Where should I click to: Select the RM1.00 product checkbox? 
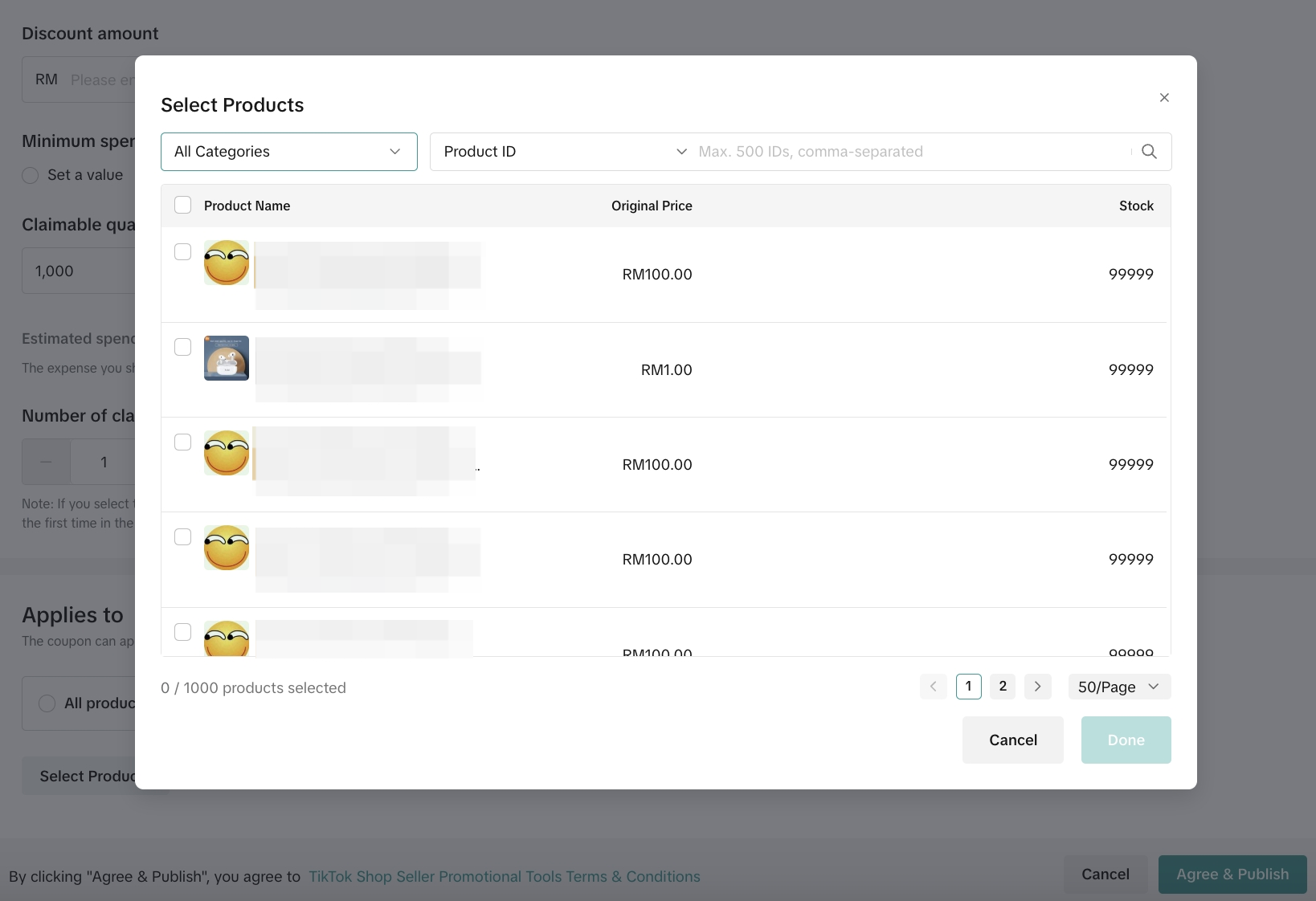click(183, 347)
